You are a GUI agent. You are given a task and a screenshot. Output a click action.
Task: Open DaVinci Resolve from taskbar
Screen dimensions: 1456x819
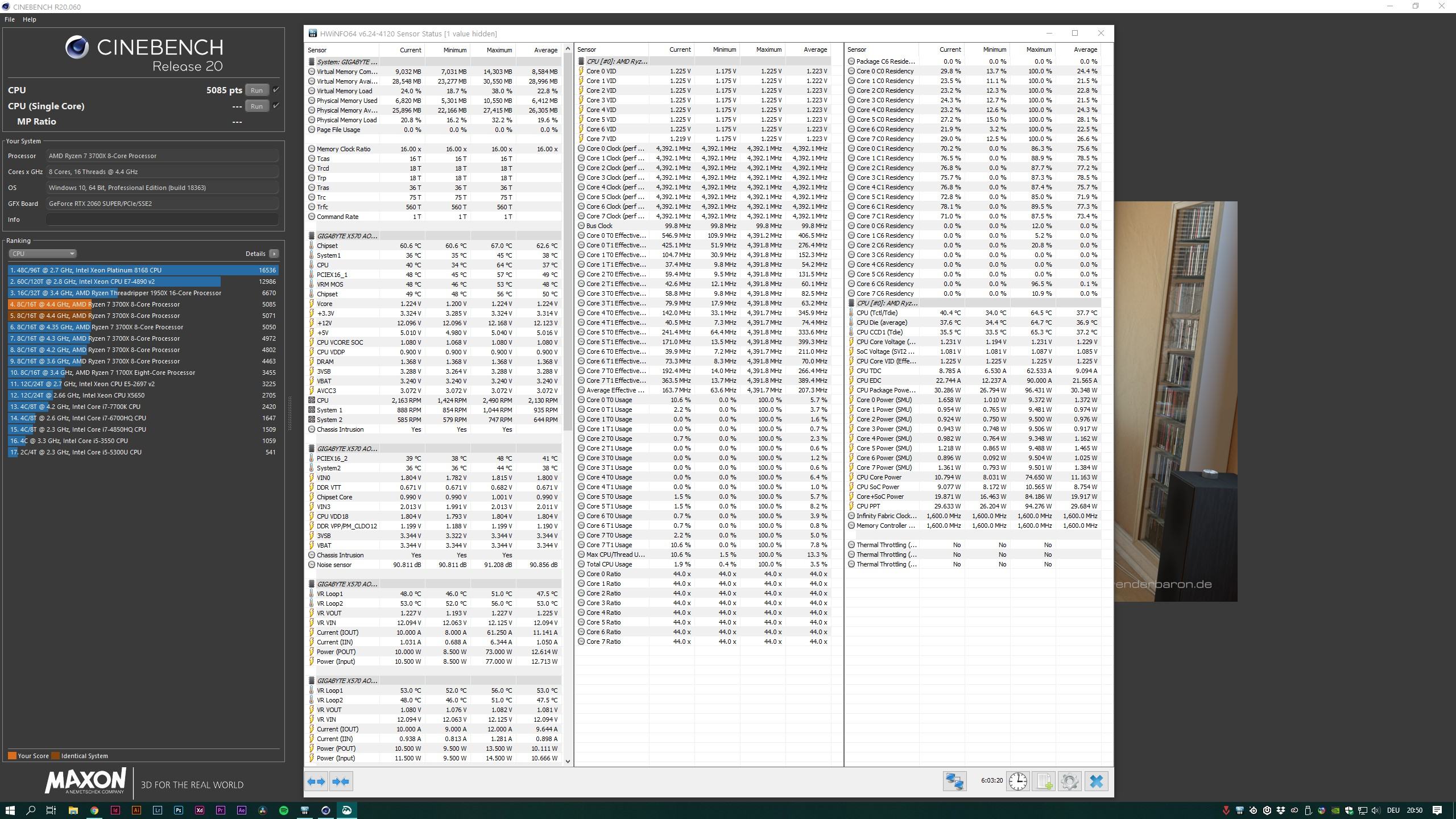click(x=263, y=810)
